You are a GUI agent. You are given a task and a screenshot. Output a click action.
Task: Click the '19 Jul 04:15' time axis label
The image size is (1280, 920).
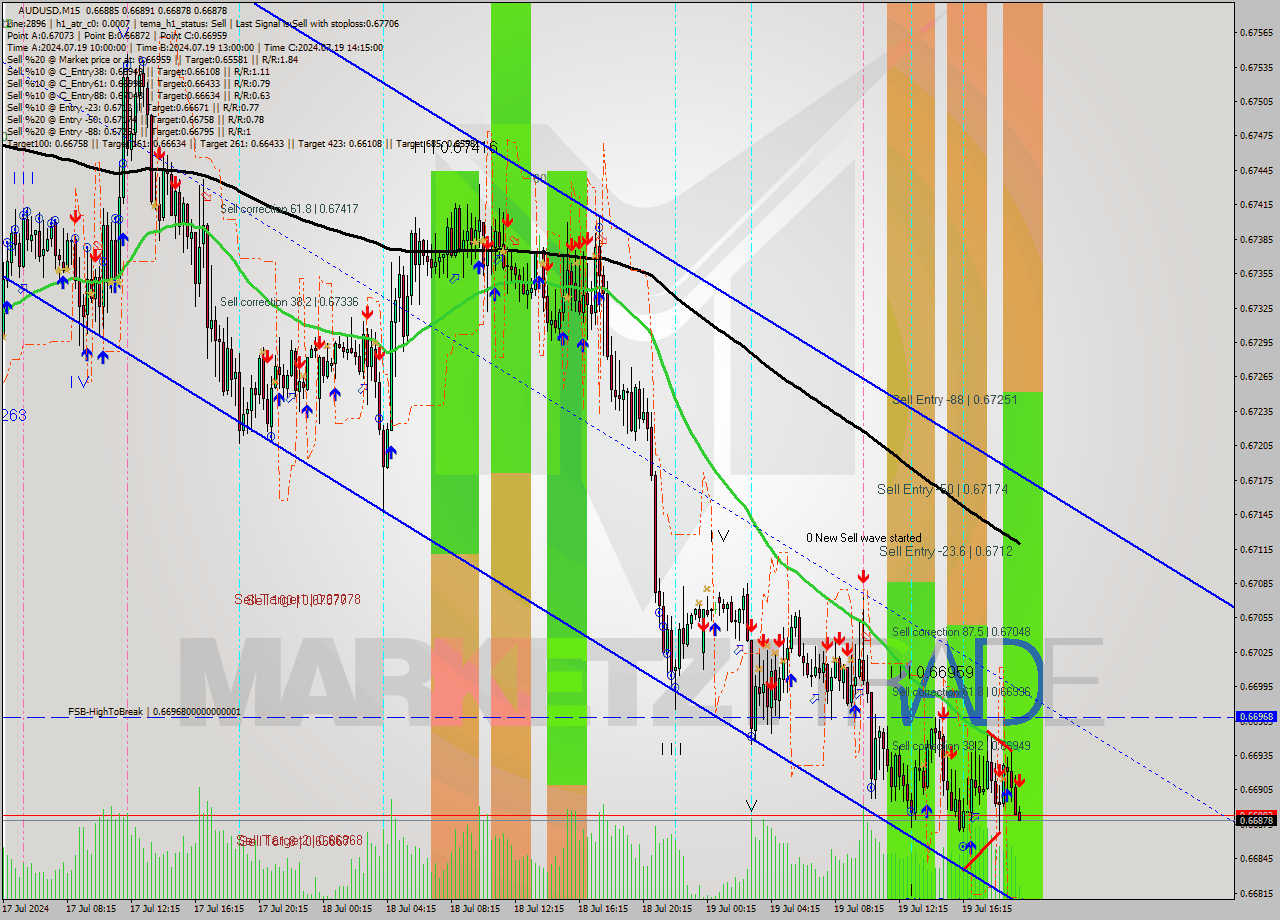[x=795, y=909]
